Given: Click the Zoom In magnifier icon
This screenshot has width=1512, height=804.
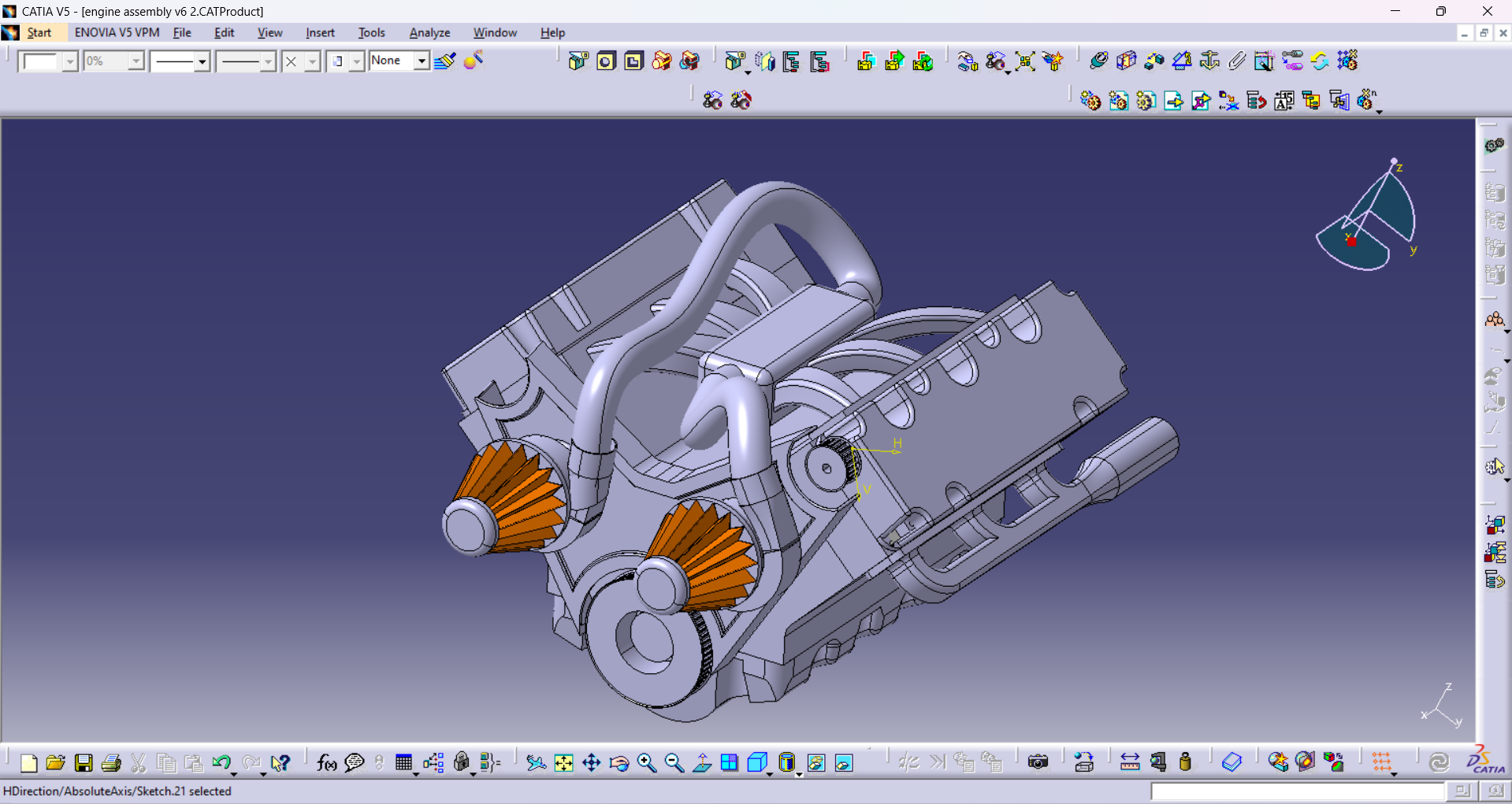Looking at the screenshot, I should (x=647, y=762).
